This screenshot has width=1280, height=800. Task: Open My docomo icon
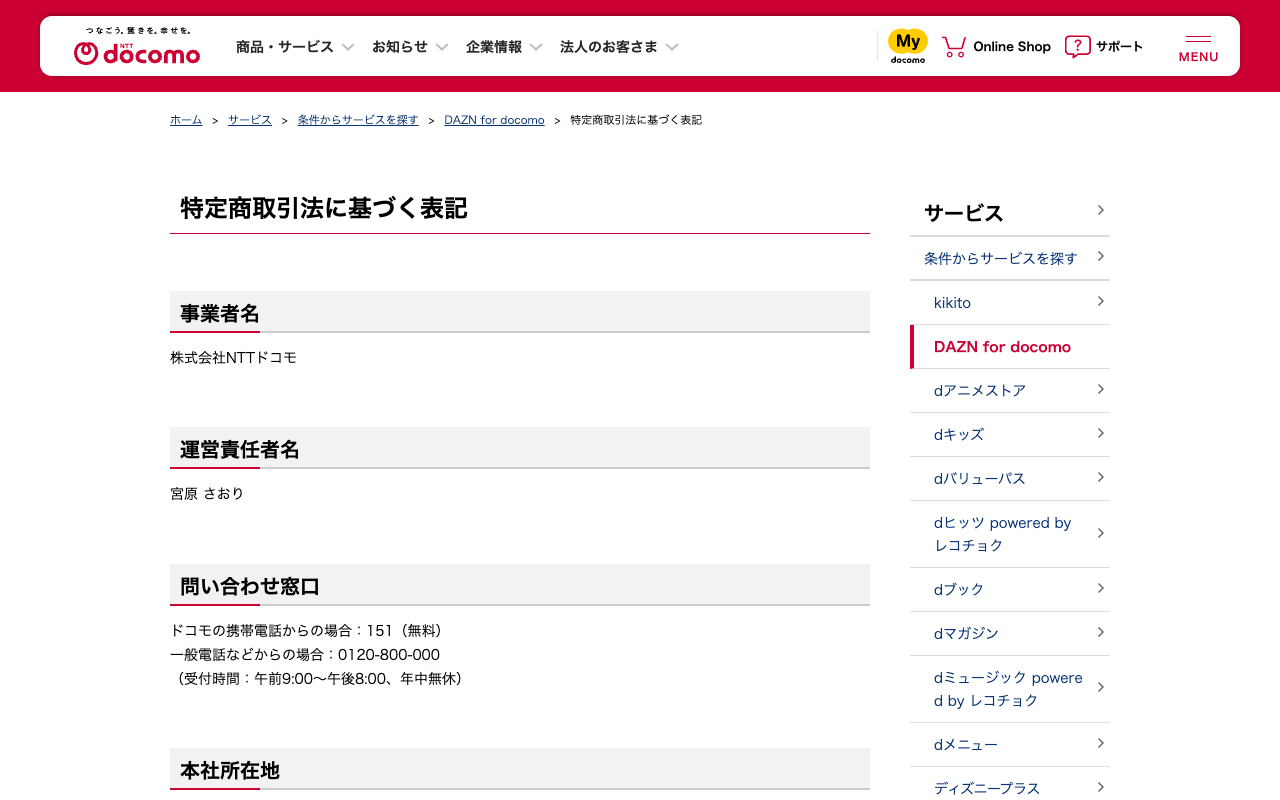(x=908, y=46)
